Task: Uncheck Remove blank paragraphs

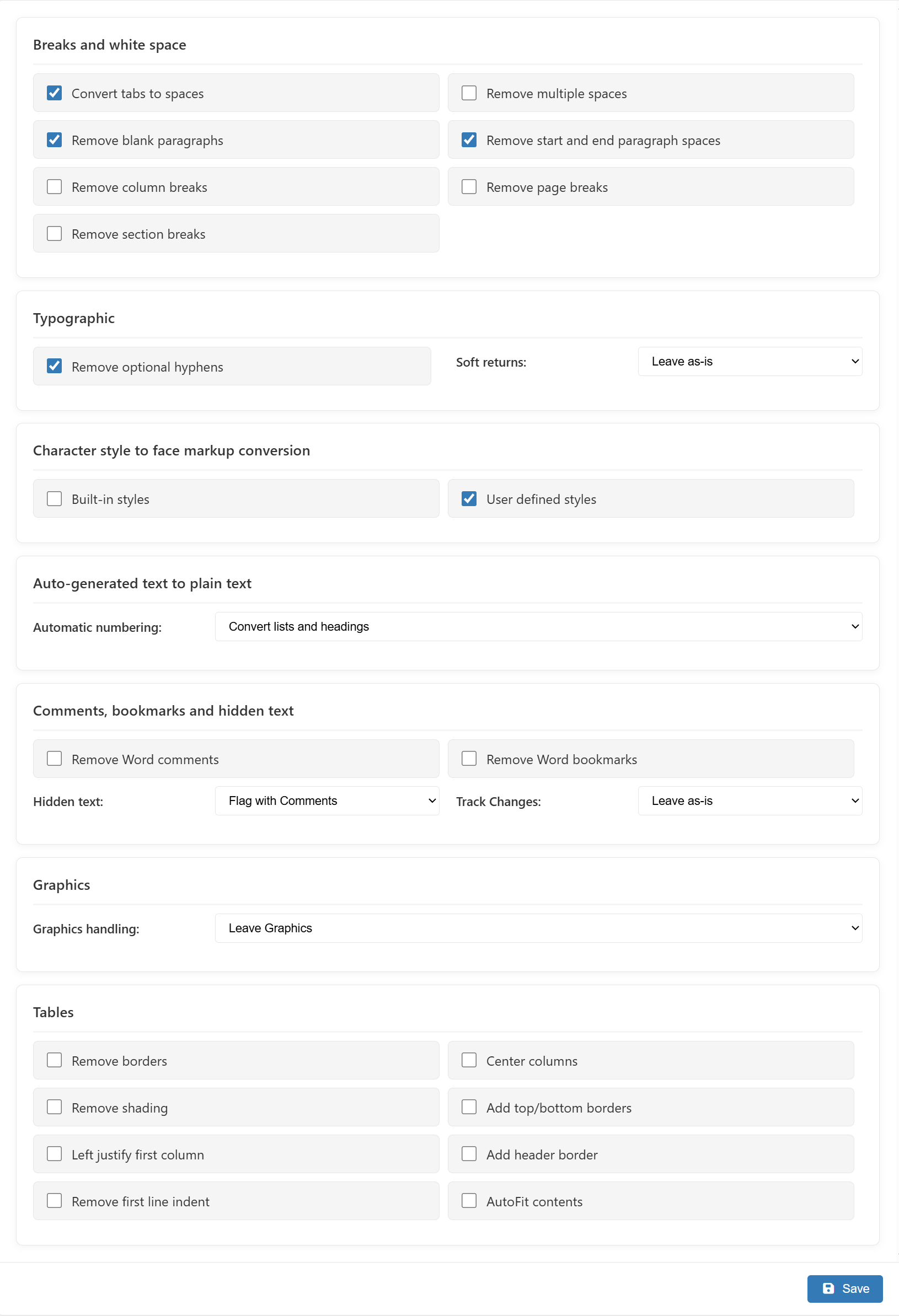Action: pos(55,140)
